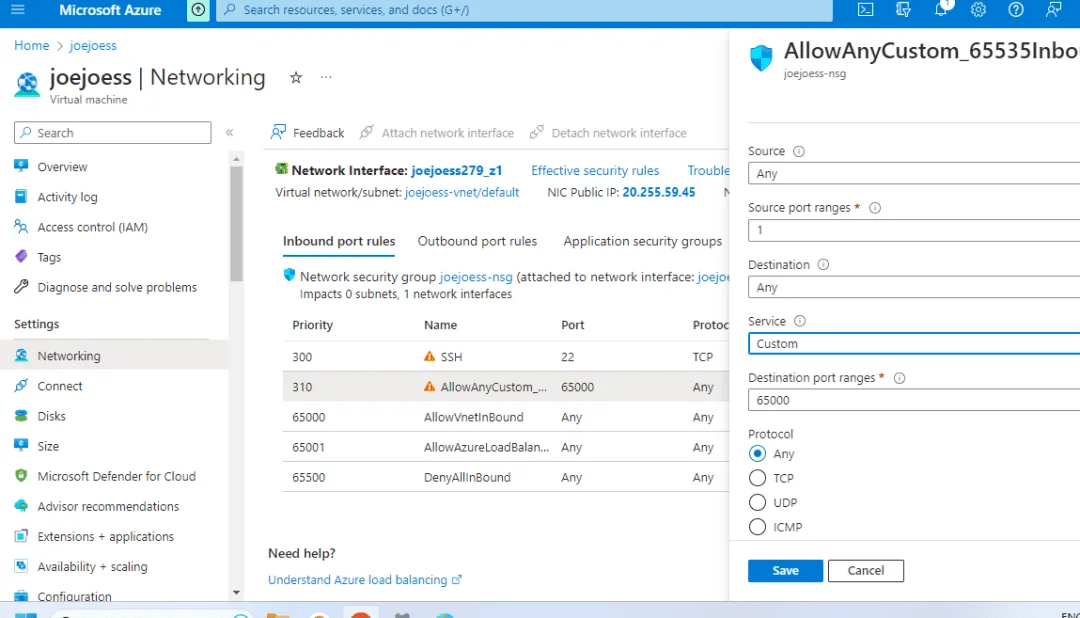Screen dimensions: 1080x618
Task: Open Networking in the Settings menu
Action: click(x=114, y=356)
